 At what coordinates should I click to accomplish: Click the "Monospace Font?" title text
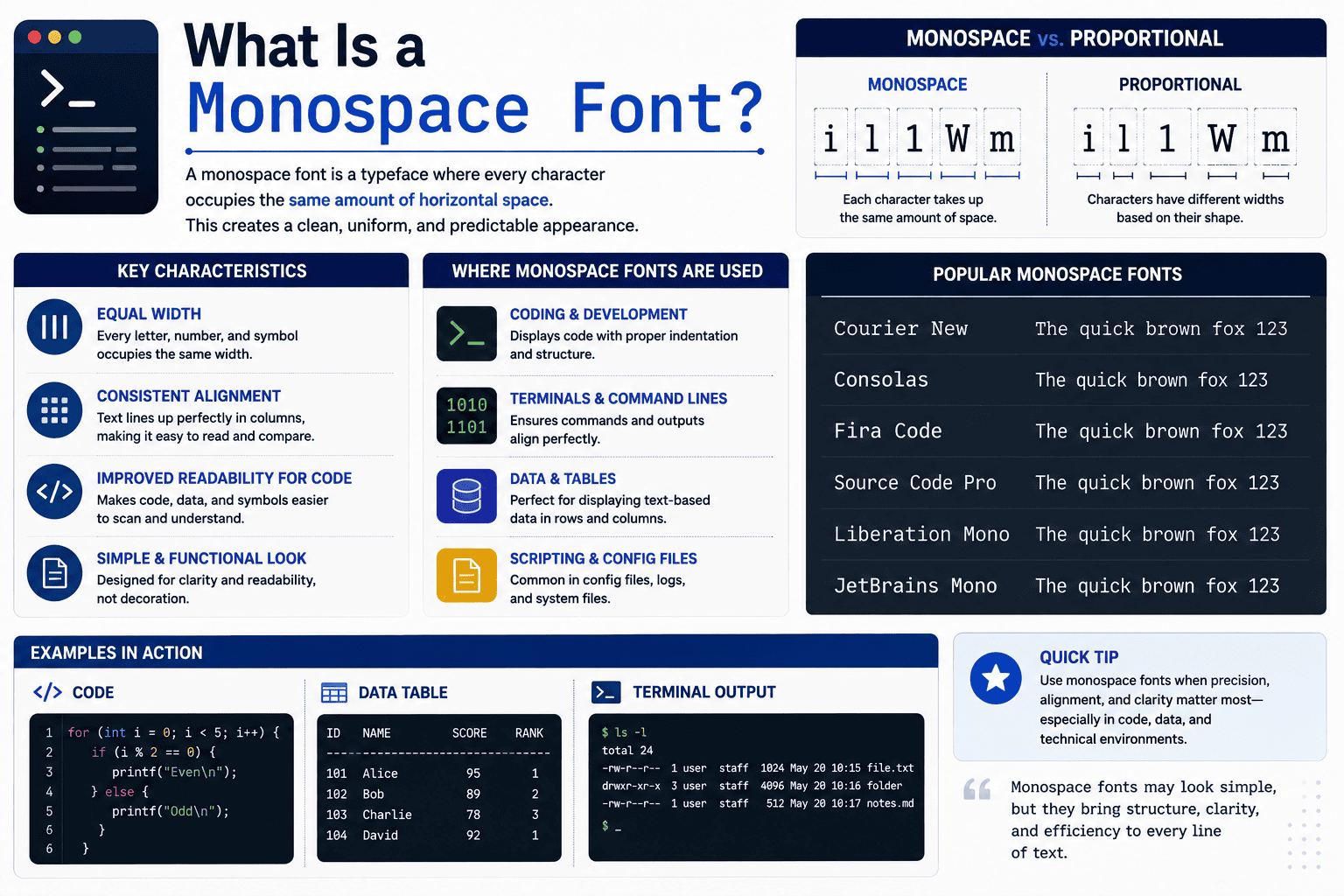475,108
